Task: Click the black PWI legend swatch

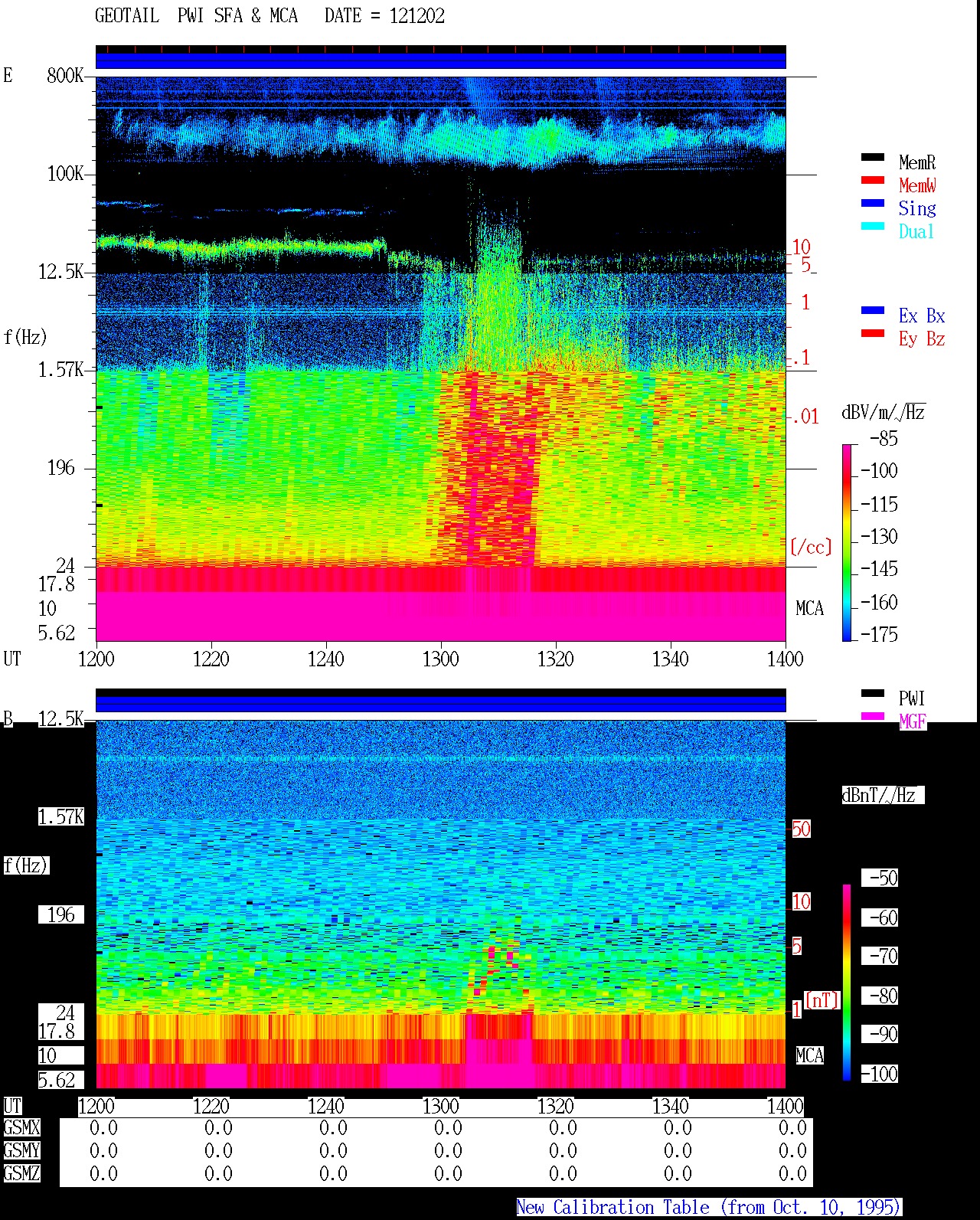Action: (x=873, y=693)
